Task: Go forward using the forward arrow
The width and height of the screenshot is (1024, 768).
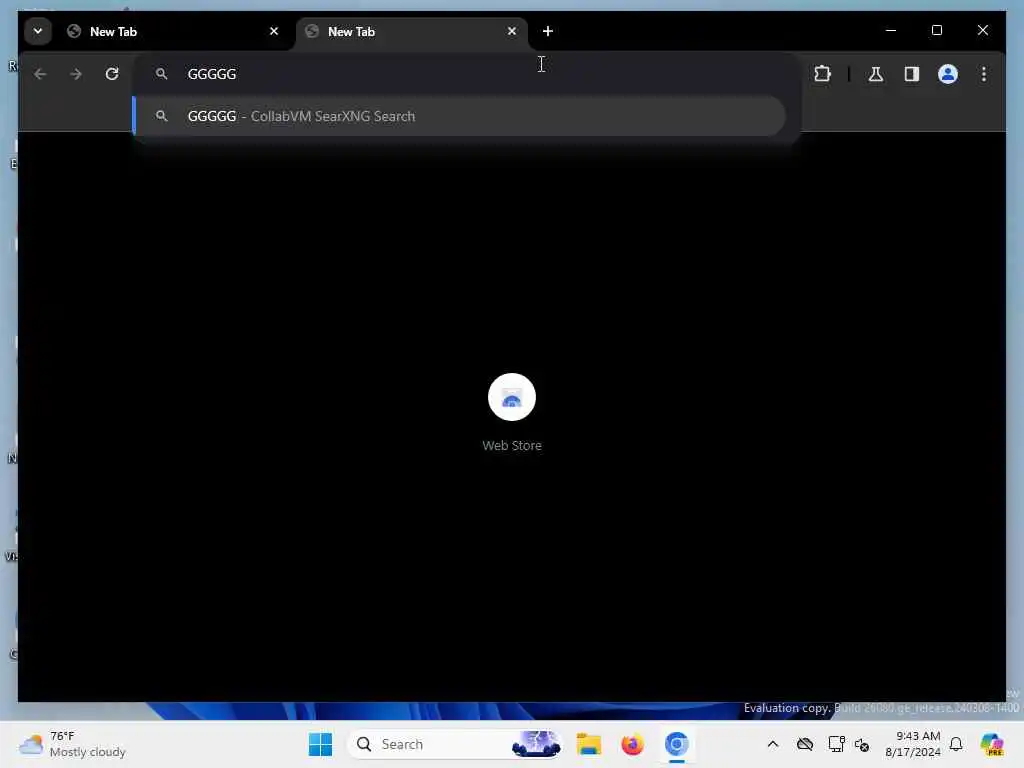Action: 76,74
